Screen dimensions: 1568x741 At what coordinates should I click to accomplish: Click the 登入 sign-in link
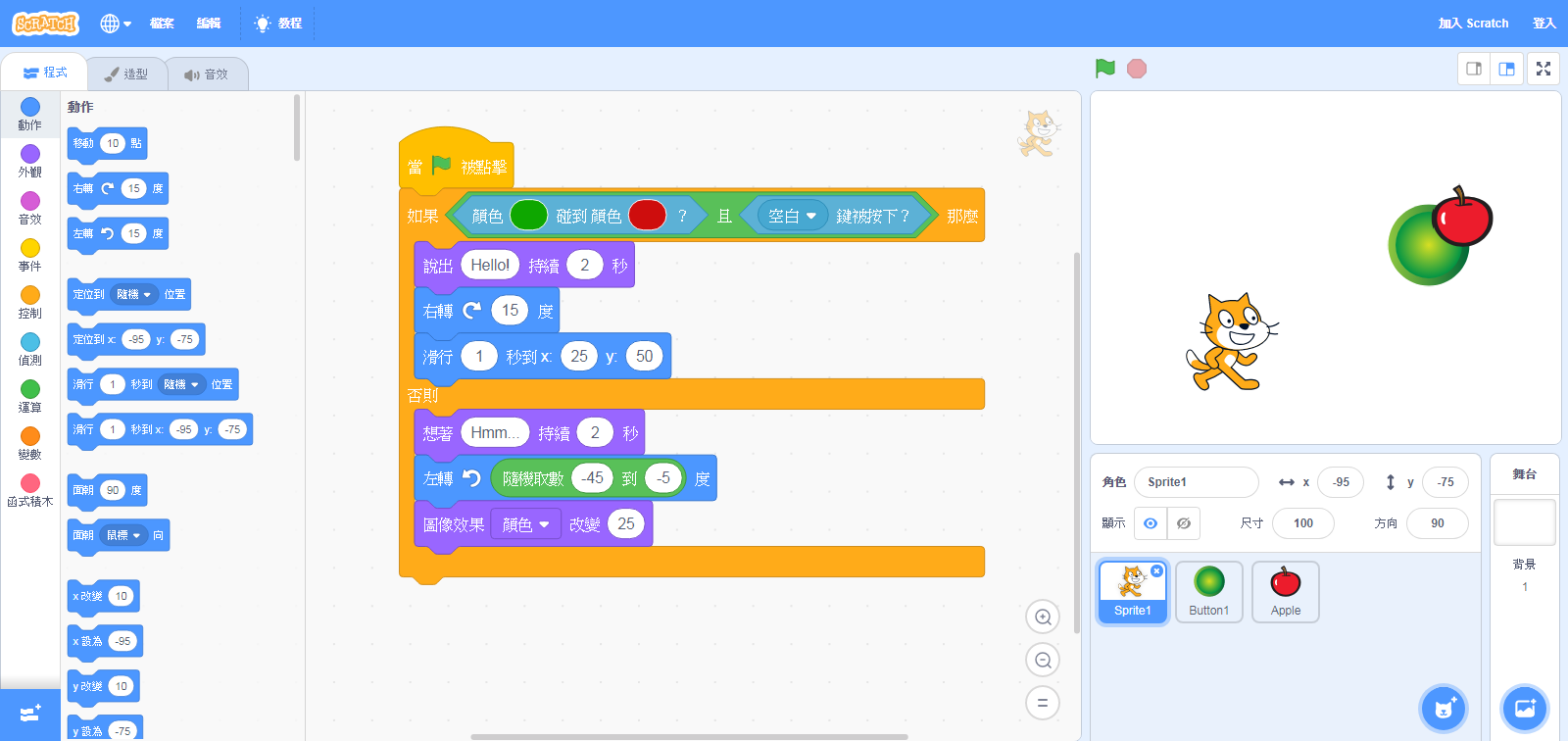pos(1543,24)
